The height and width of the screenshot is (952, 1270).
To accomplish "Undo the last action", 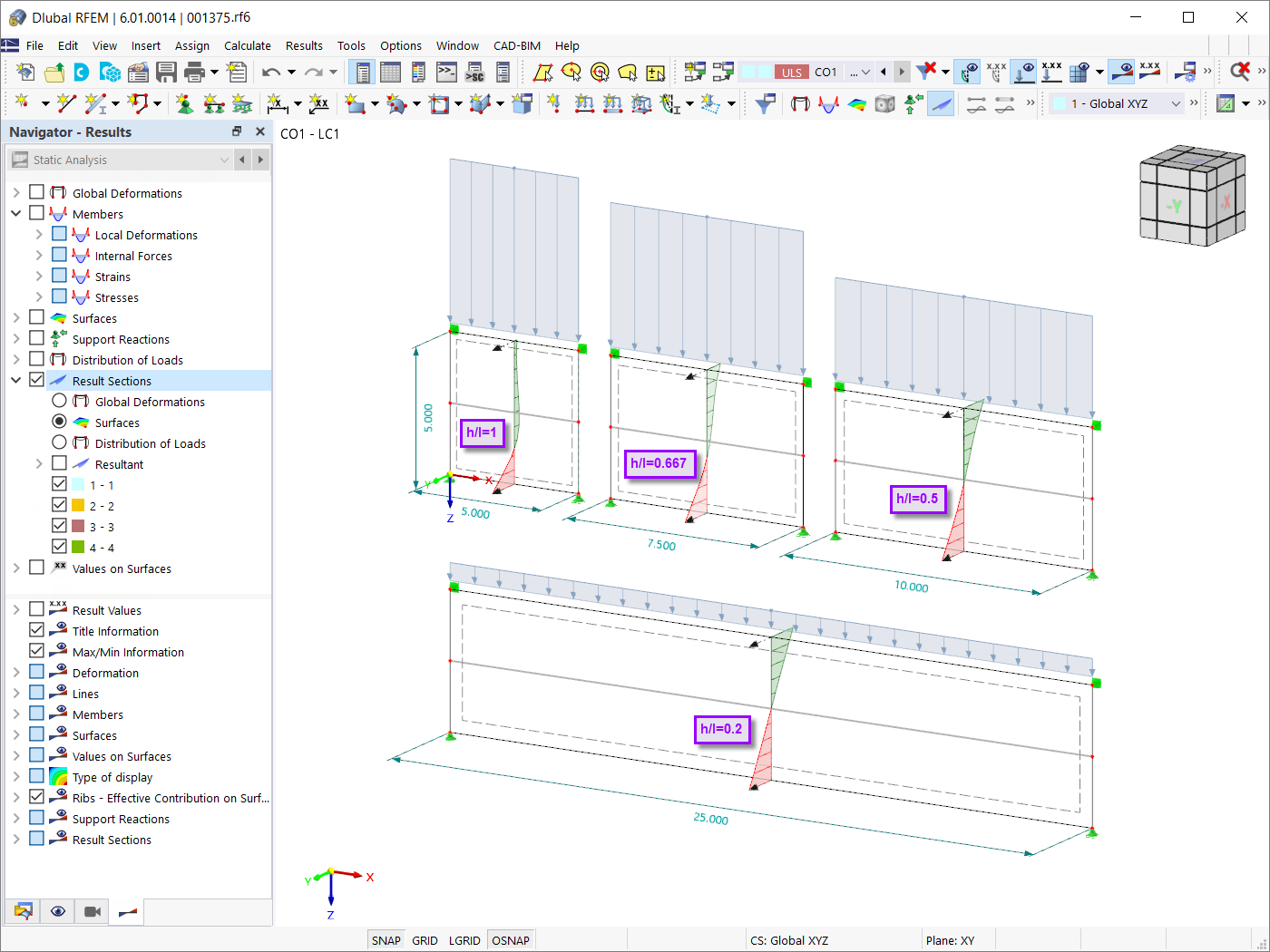I will 271,72.
